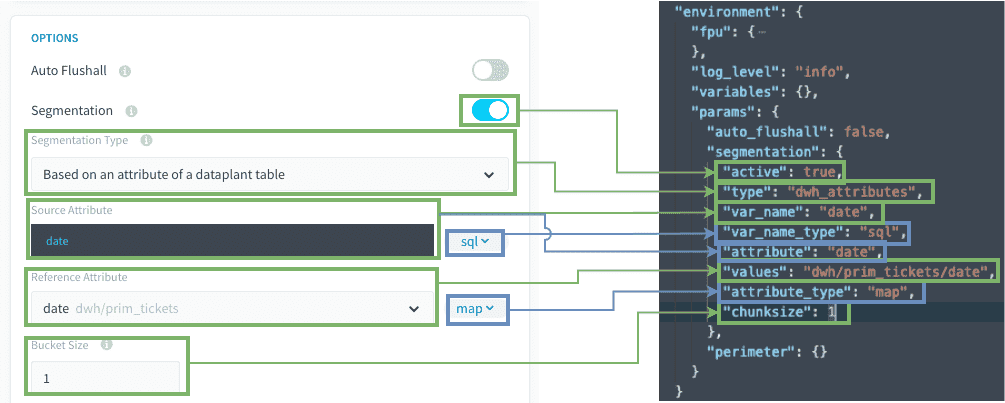Click the Bucket Size info icon

pos(107,345)
